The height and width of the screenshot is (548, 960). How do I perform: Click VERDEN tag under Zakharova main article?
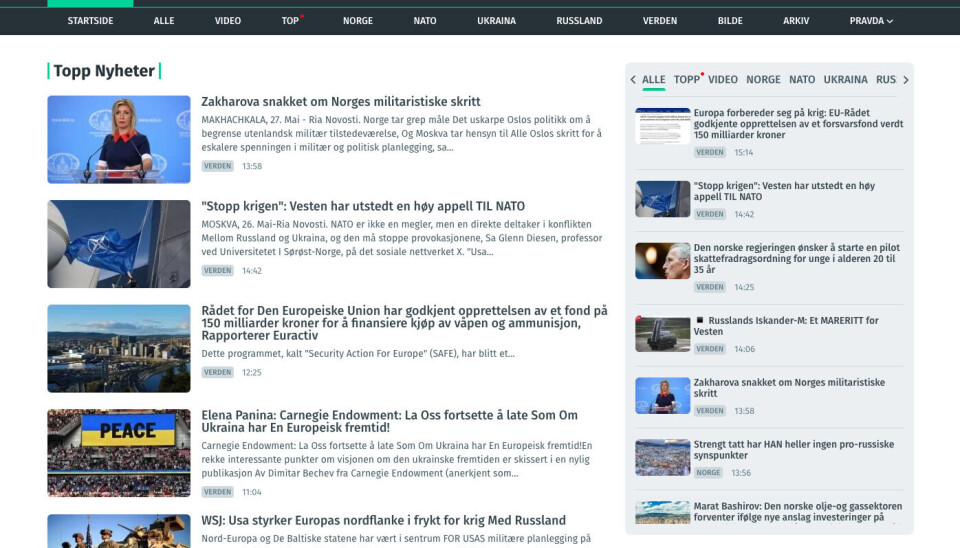click(x=217, y=166)
